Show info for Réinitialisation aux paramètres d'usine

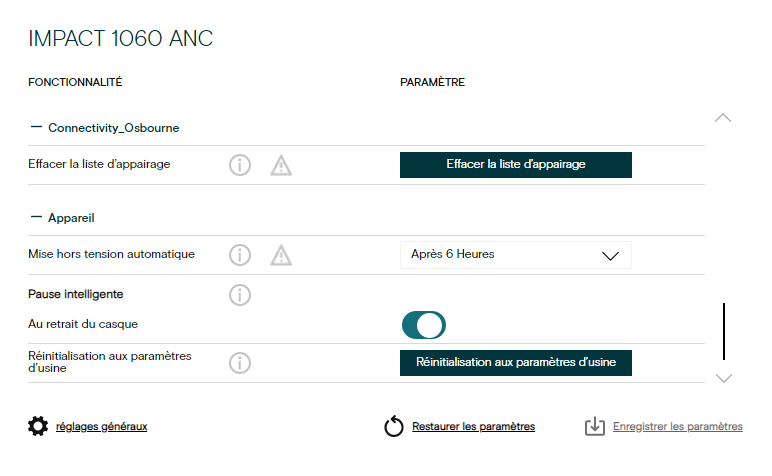[240, 362]
